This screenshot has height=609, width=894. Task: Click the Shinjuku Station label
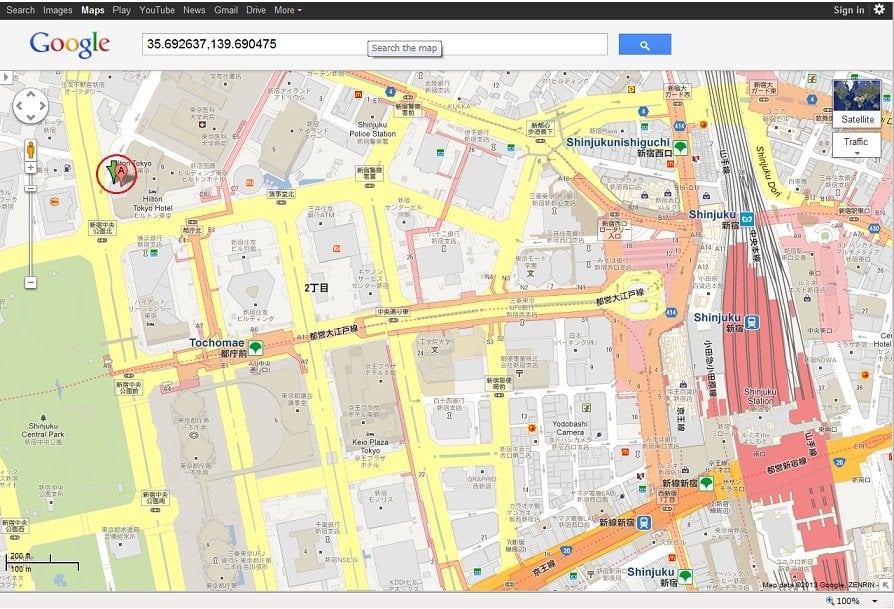[760, 396]
